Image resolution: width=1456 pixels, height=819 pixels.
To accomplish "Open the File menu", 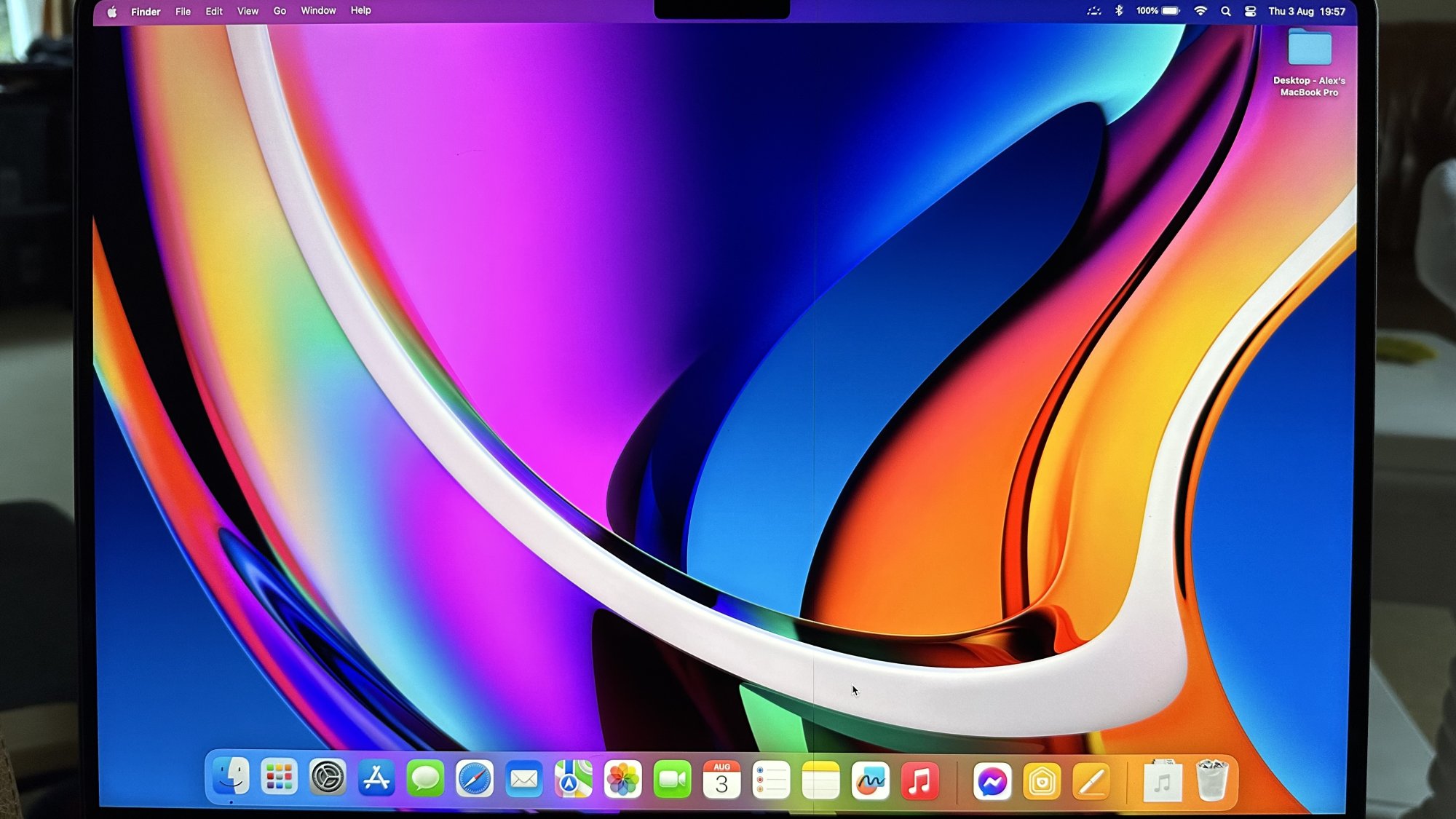I will pos(183,12).
